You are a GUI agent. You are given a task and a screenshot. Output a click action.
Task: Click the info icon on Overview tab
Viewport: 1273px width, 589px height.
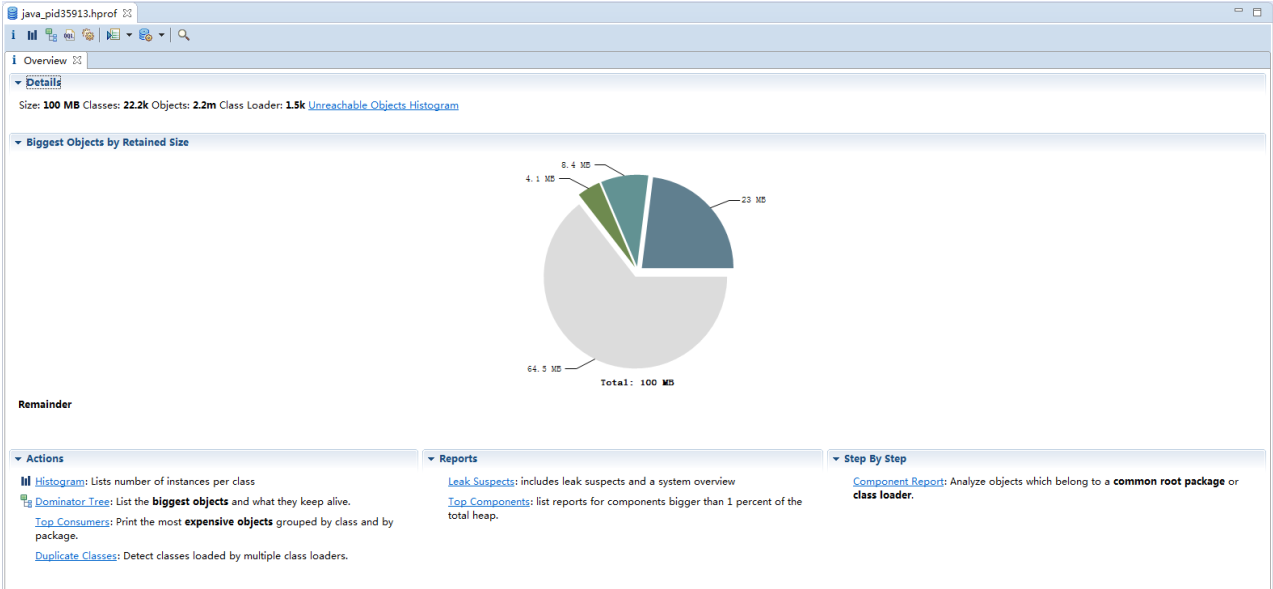pos(14,60)
